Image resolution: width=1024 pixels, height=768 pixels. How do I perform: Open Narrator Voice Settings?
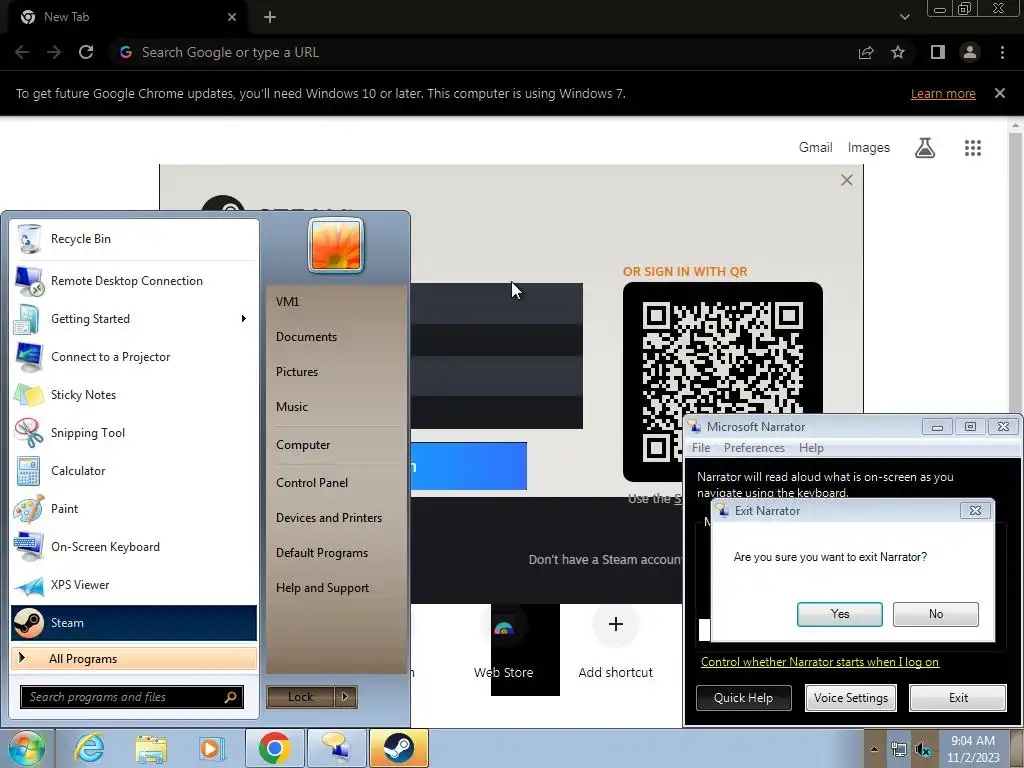pos(851,697)
